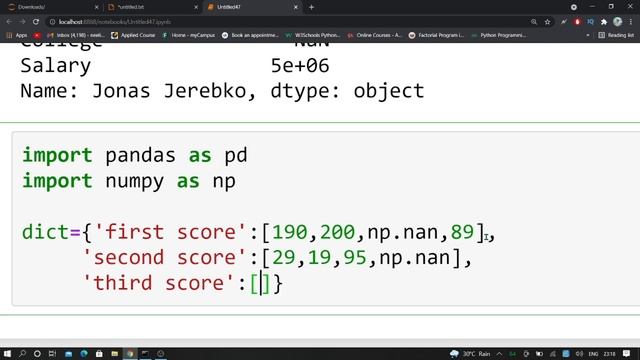640x360 pixels.
Task: Open the Windows notification center
Action: click(627, 353)
